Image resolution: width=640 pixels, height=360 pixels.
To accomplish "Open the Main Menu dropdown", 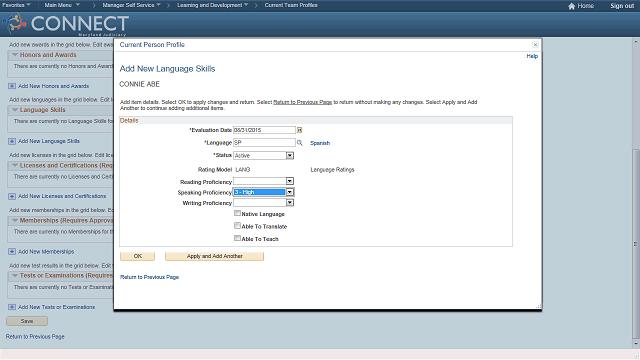I will (62, 5).
